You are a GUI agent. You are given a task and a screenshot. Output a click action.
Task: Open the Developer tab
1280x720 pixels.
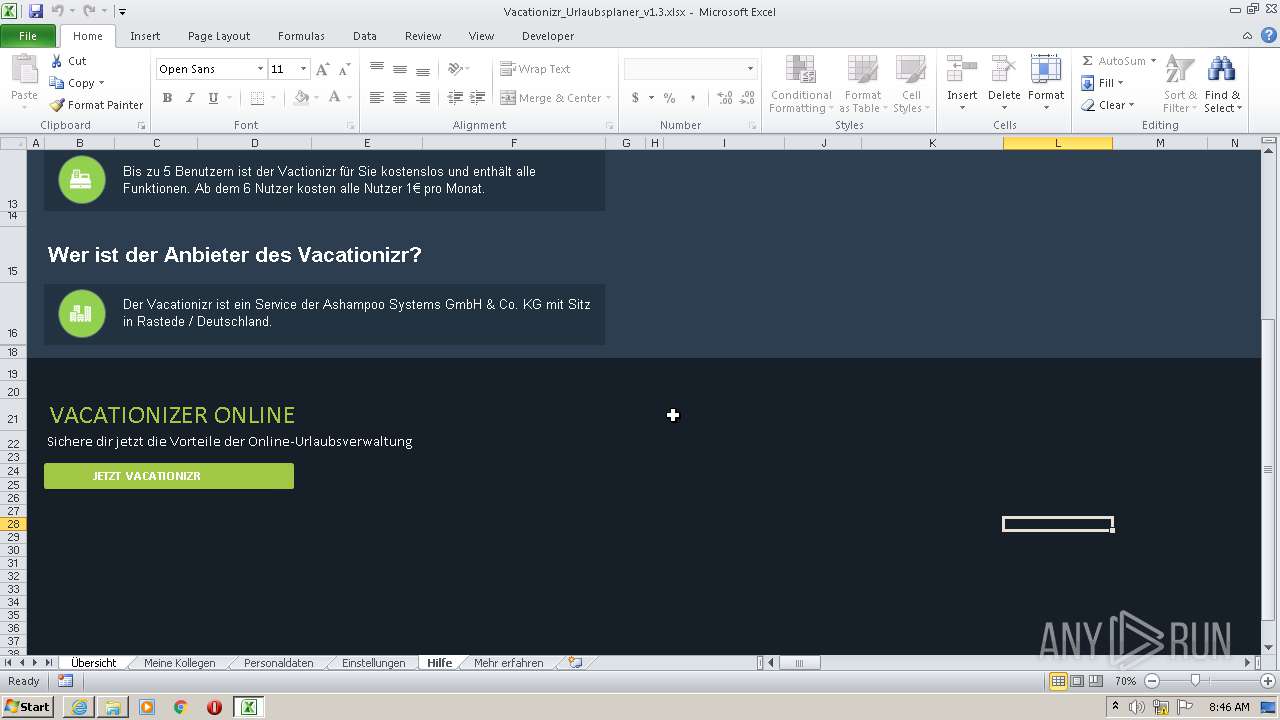click(548, 36)
